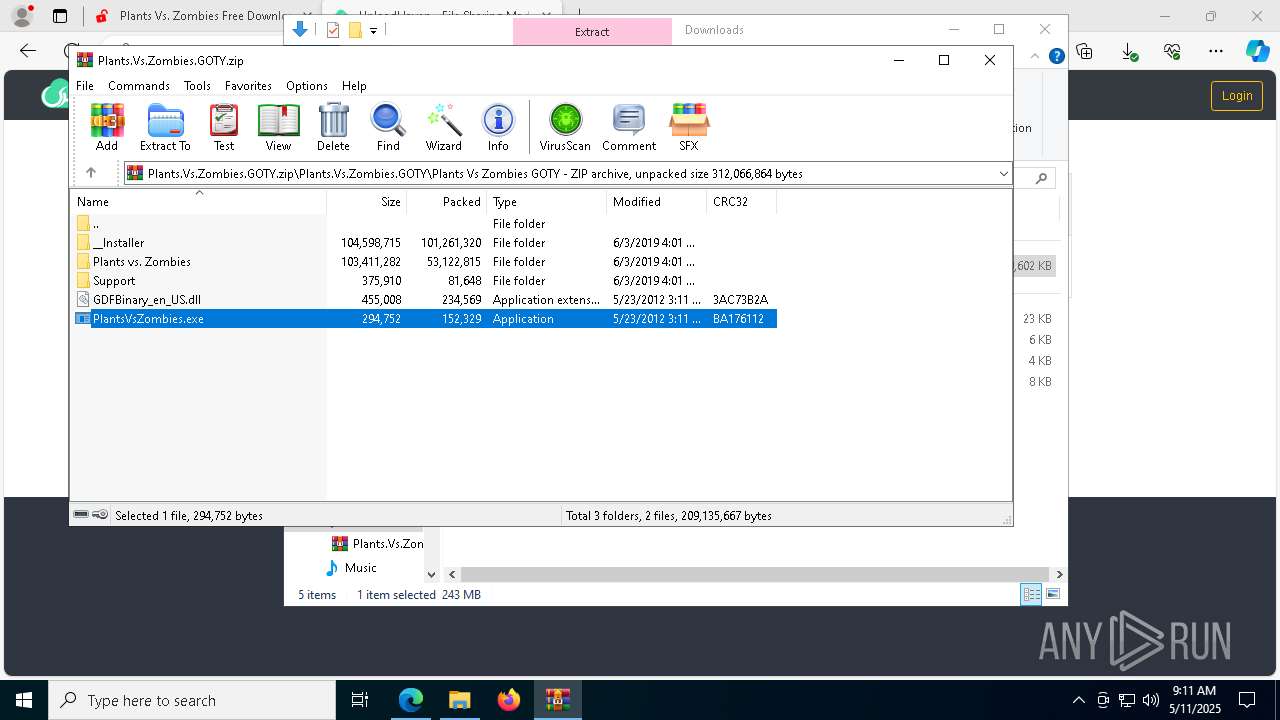
Task: Sort by Packed column header
Action: 446,202
